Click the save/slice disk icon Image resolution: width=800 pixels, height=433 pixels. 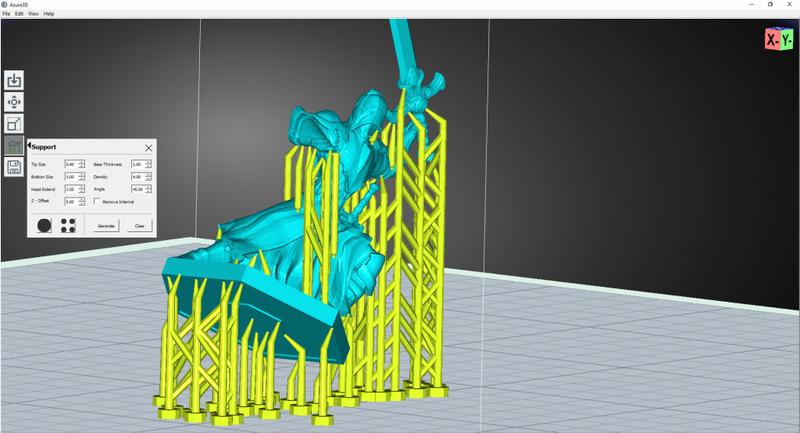tap(14, 168)
